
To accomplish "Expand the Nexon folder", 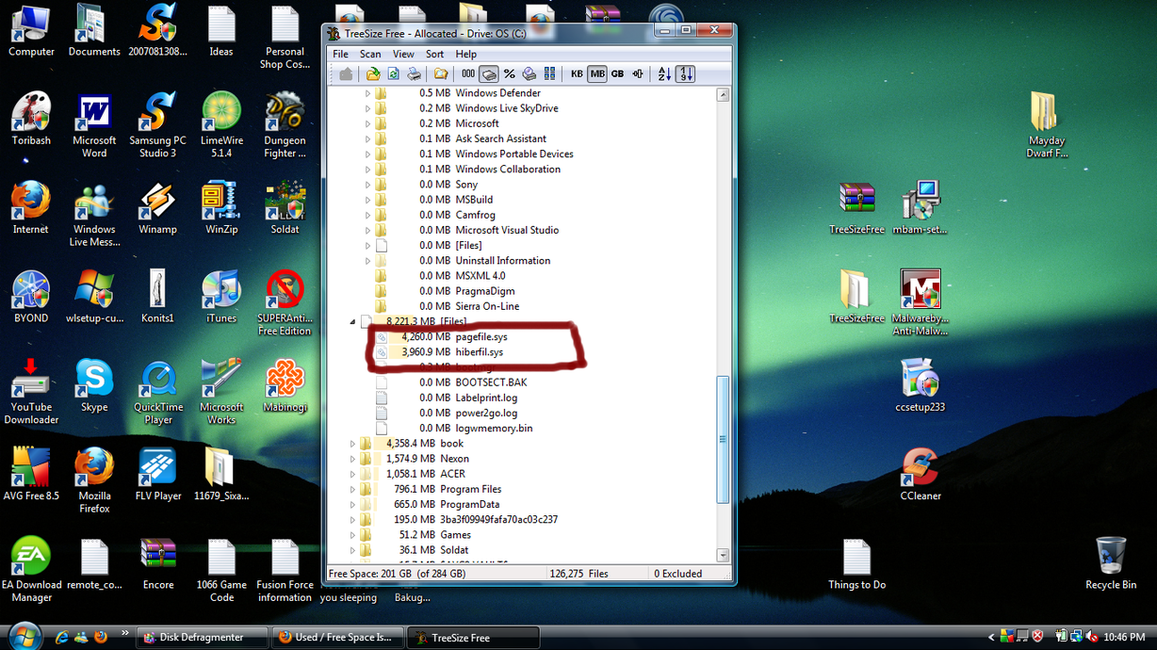I will (353, 459).
